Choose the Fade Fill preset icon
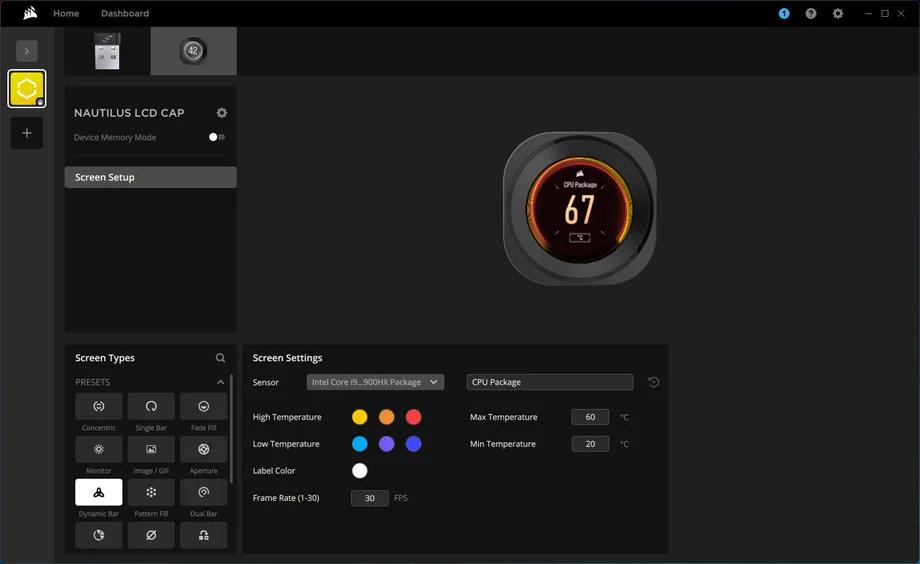The image size is (920, 564). [x=203, y=406]
